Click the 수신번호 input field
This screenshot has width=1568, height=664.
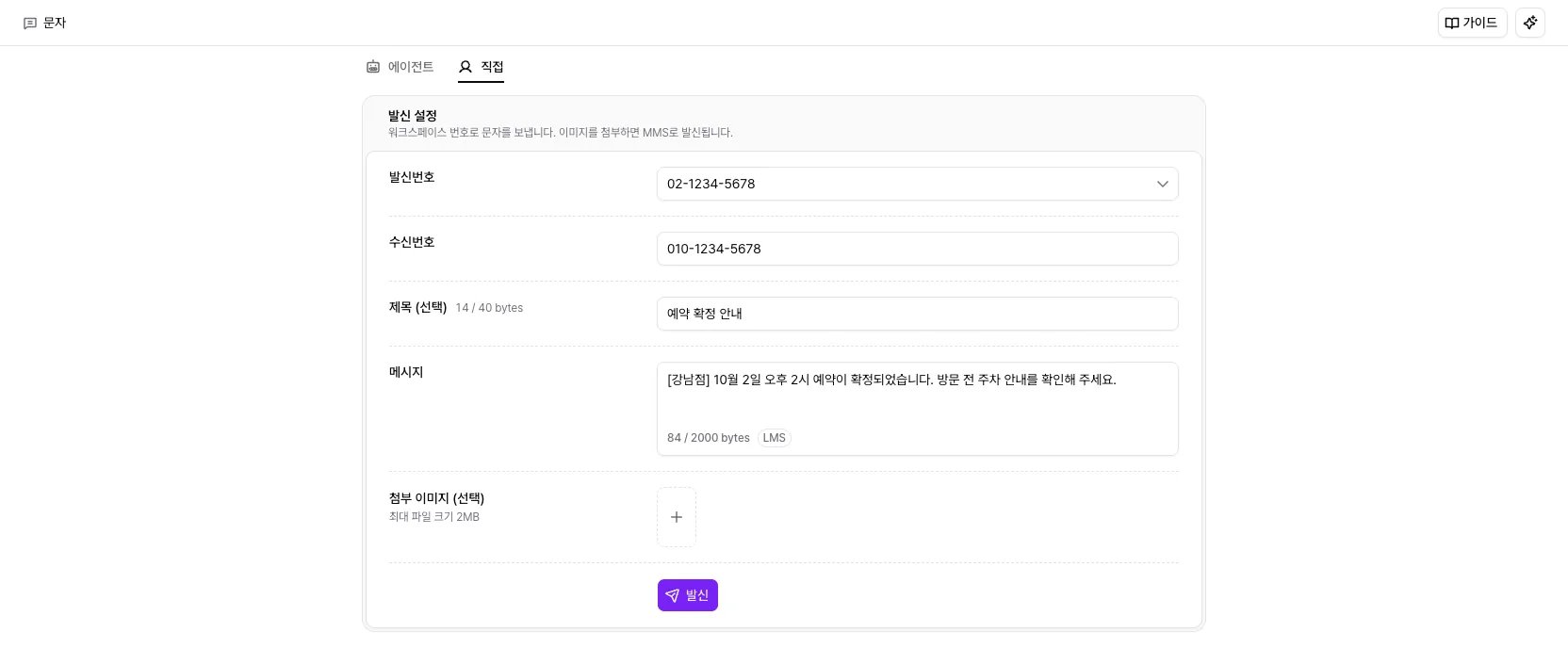click(917, 249)
